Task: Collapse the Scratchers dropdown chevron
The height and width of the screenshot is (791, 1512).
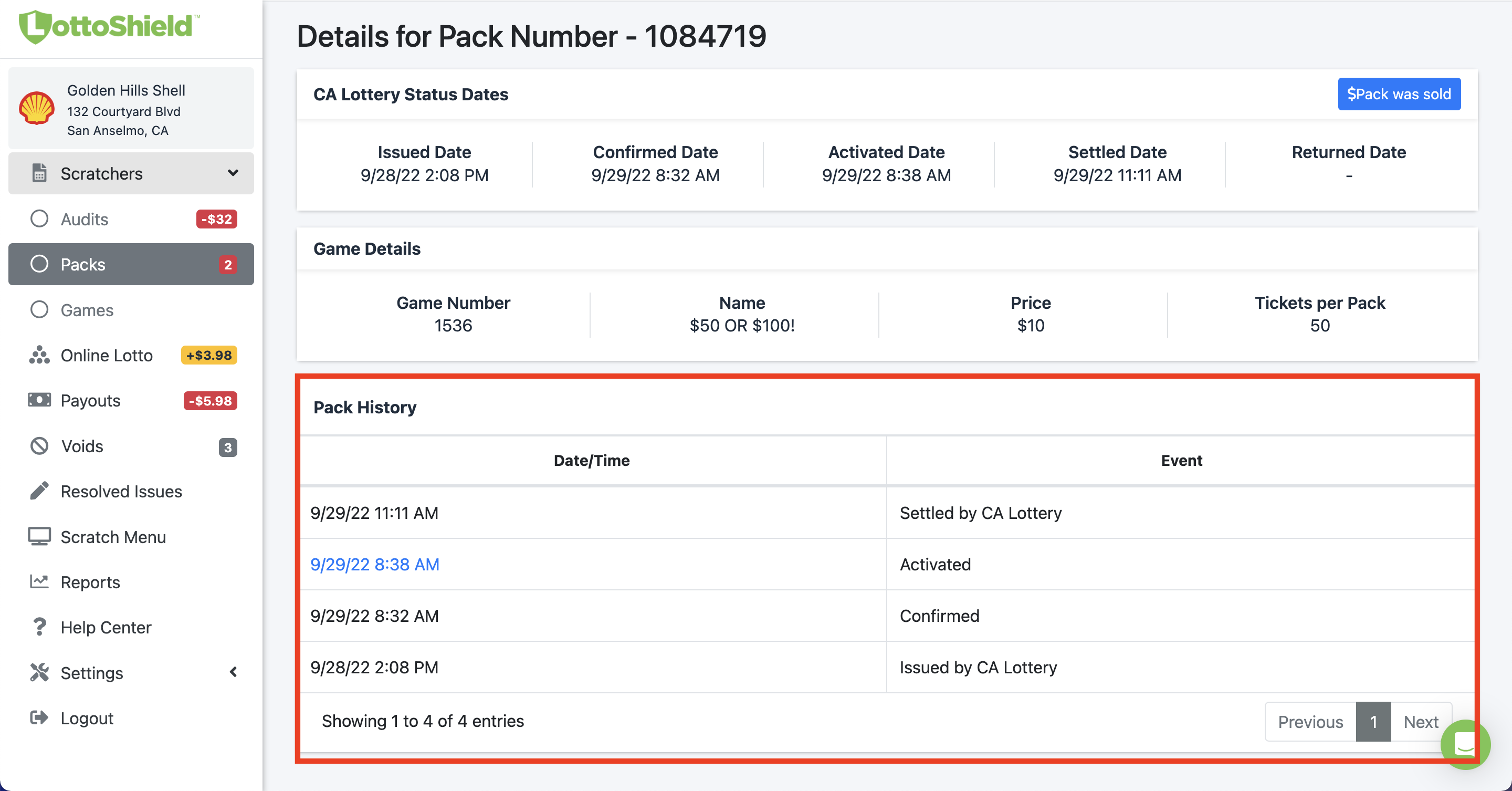Action: 233,173
